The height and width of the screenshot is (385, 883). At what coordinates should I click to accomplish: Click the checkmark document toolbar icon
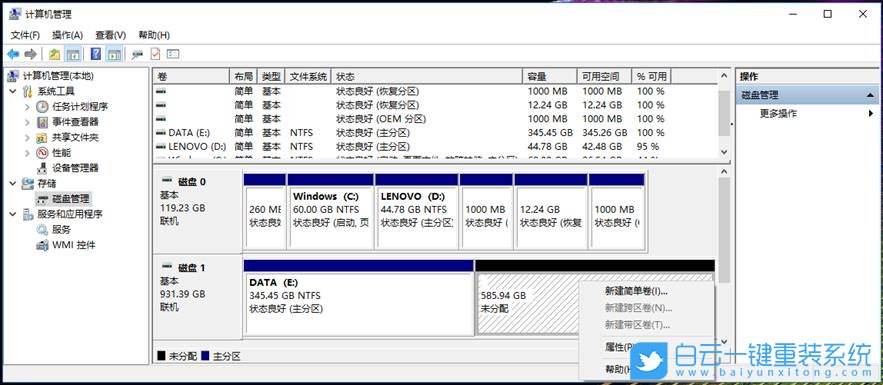pos(155,54)
